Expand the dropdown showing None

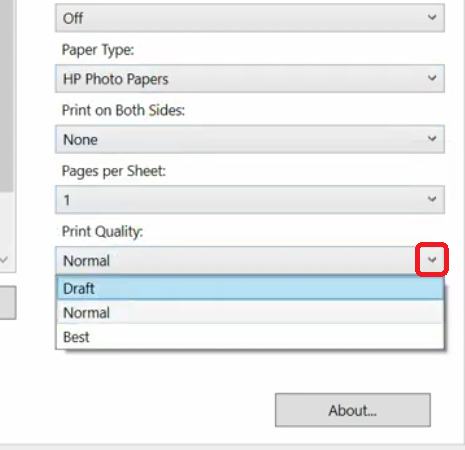coord(250,139)
